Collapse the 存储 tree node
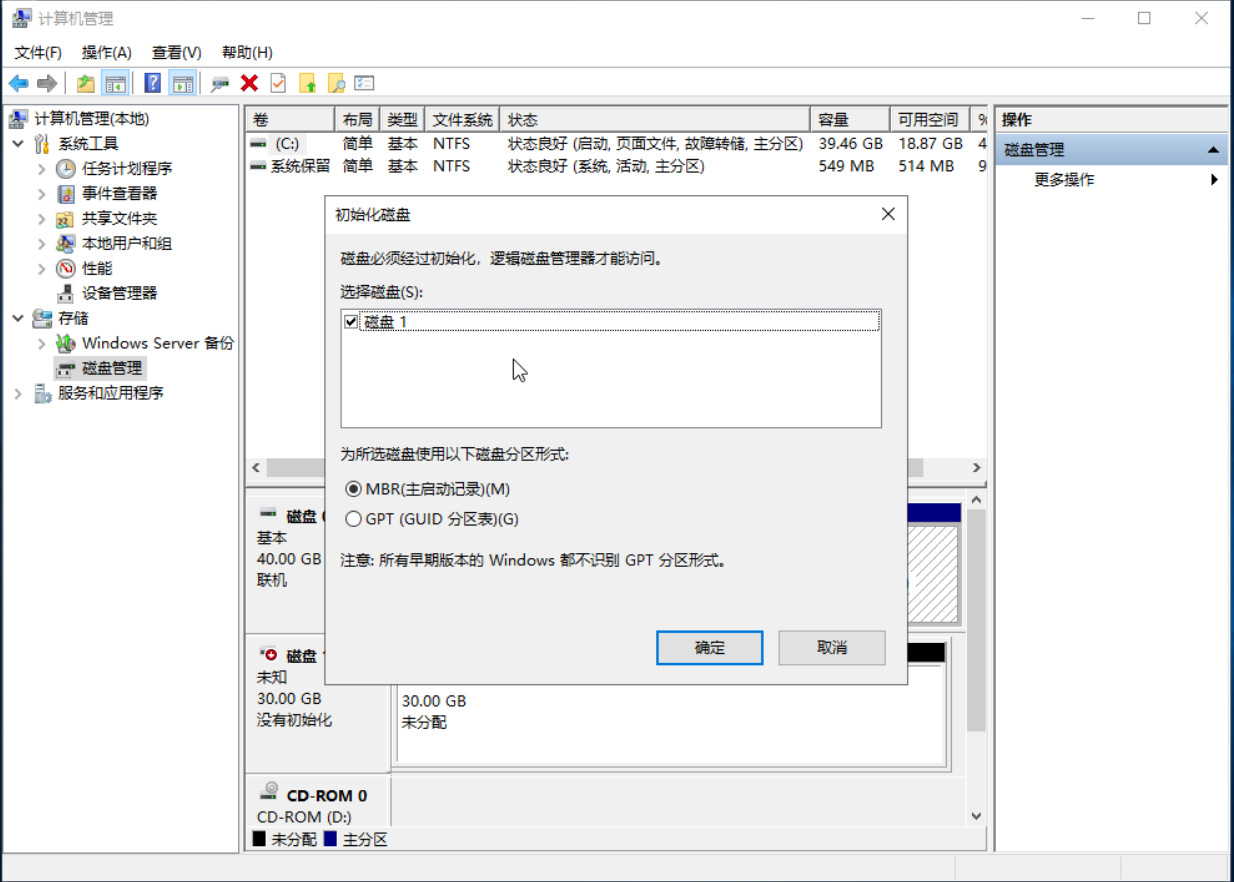Image resolution: width=1234 pixels, height=882 pixels. [x=18, y=318]
